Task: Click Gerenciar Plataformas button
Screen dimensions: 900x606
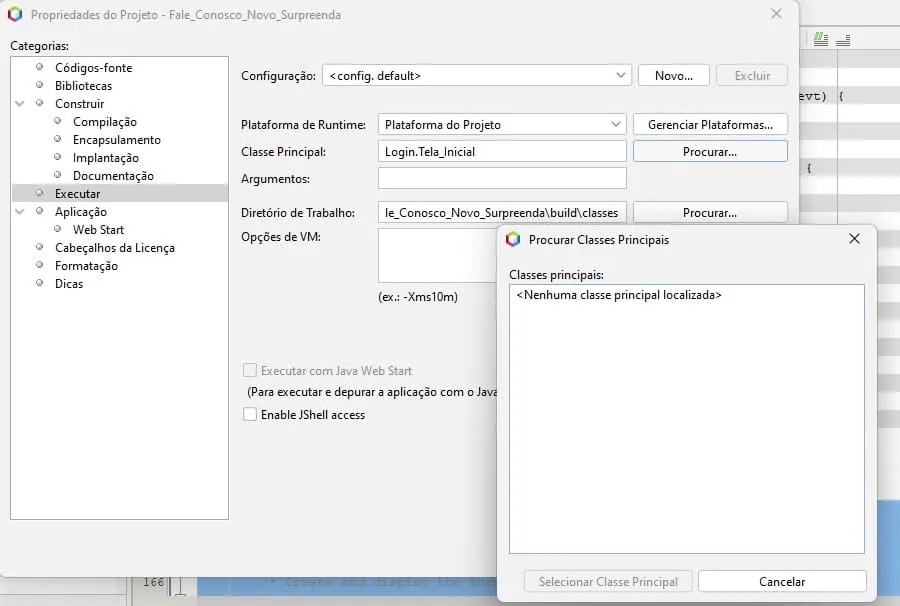Action: (710, 125)
